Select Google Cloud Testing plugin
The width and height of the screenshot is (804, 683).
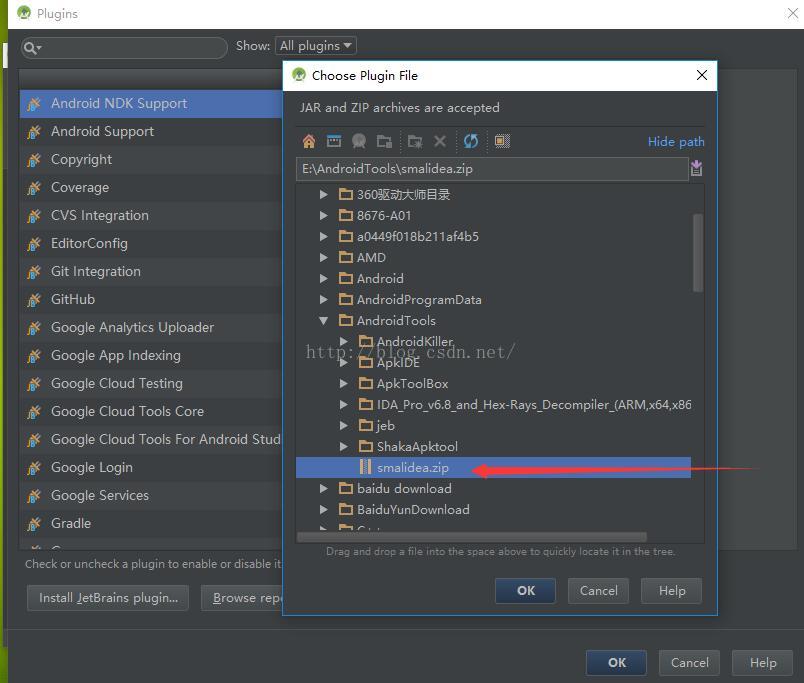151,384
